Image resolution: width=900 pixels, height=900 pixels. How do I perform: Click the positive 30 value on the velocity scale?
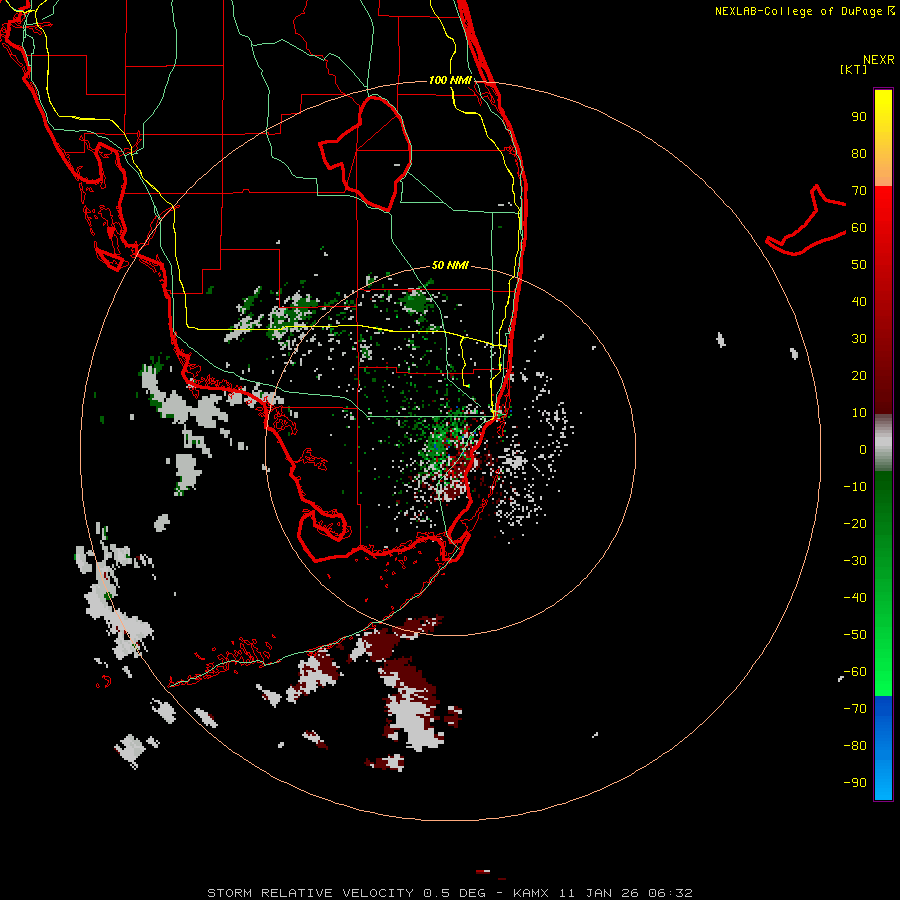[x=859, y=339]
